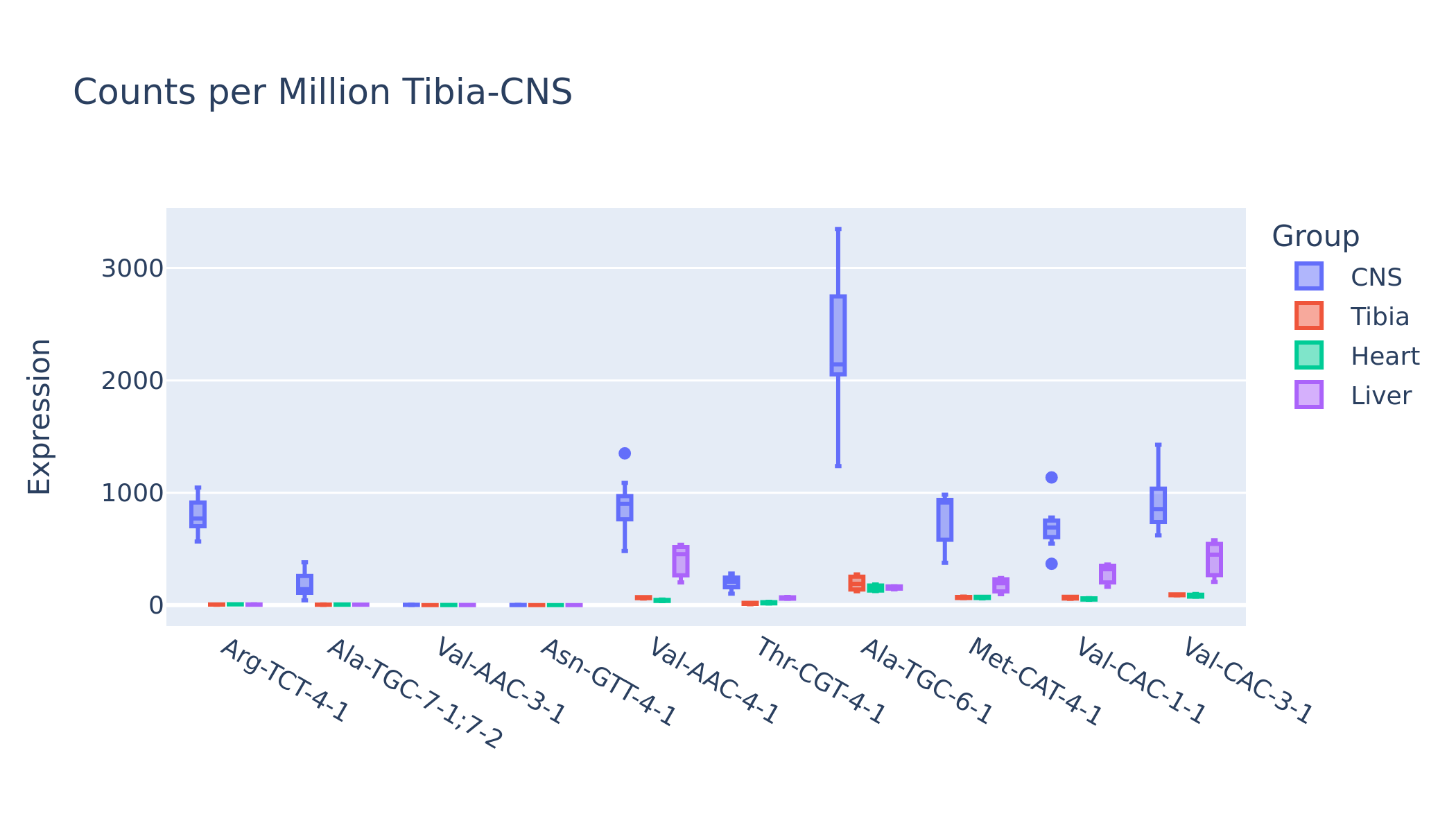Image resolution: width=1456 pixels, height=832 pixels.
Task: Toggle the Heart legend swatch
Action: click(x=1308, y=355)
